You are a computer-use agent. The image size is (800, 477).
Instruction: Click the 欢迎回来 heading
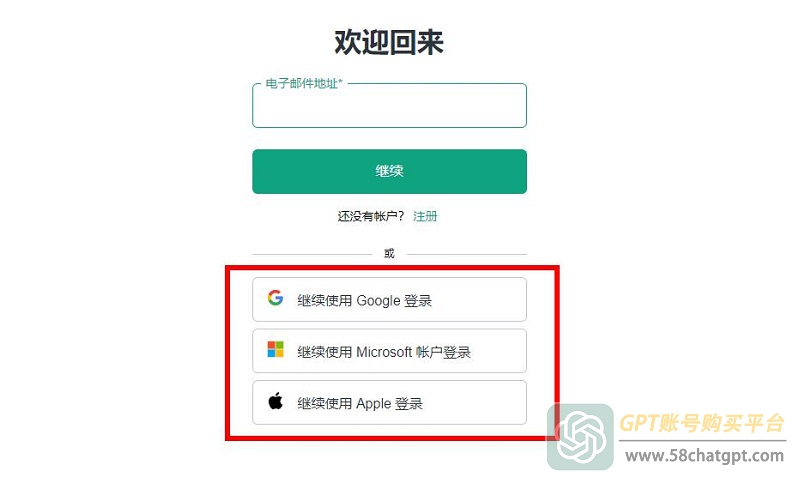point(389,42)
